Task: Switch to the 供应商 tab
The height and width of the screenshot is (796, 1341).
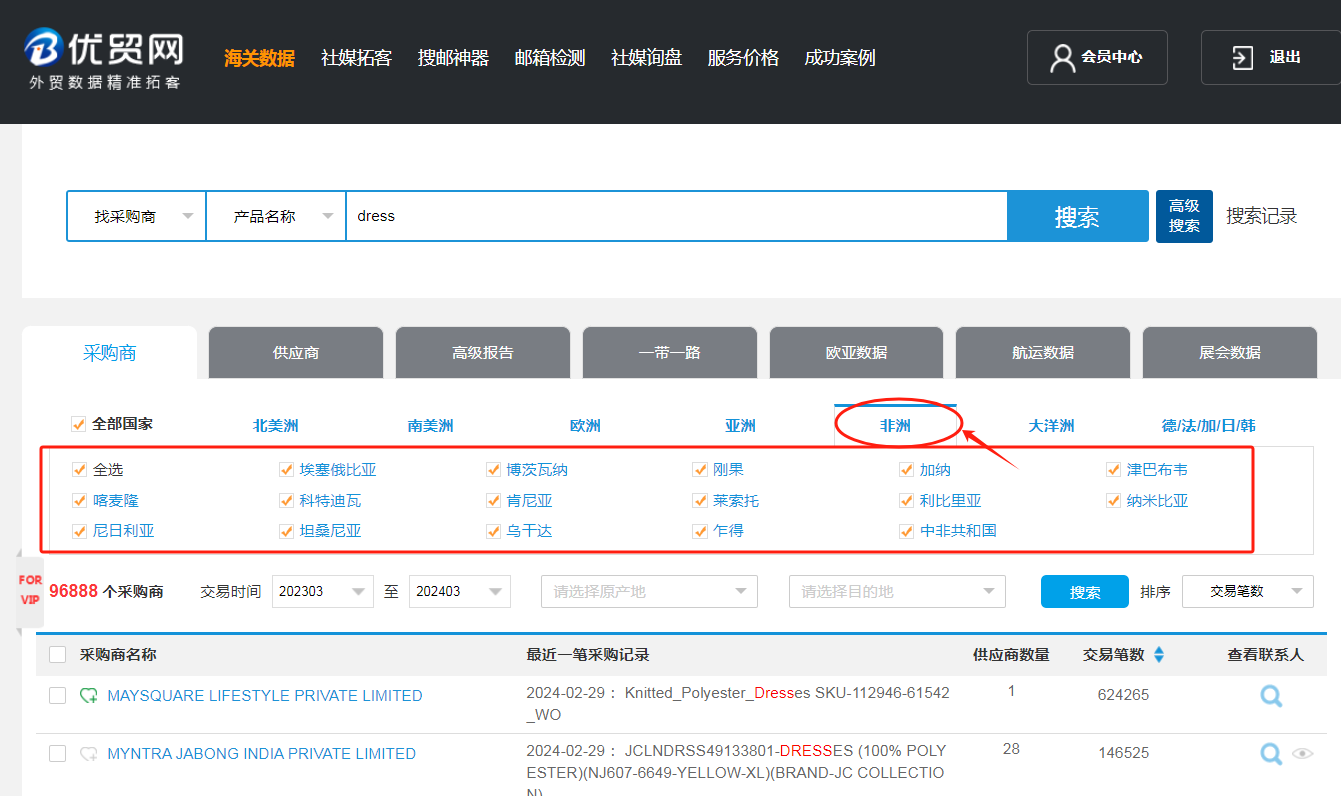Action: coord(296,353)
